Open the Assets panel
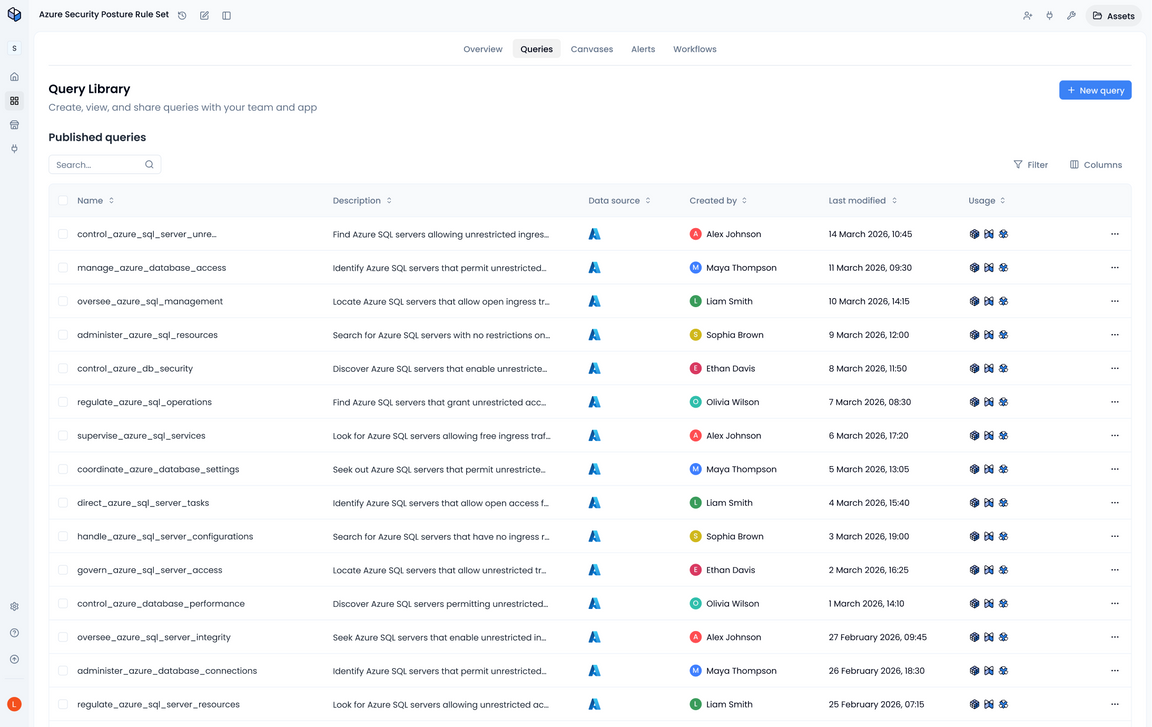 point(1112,15)
